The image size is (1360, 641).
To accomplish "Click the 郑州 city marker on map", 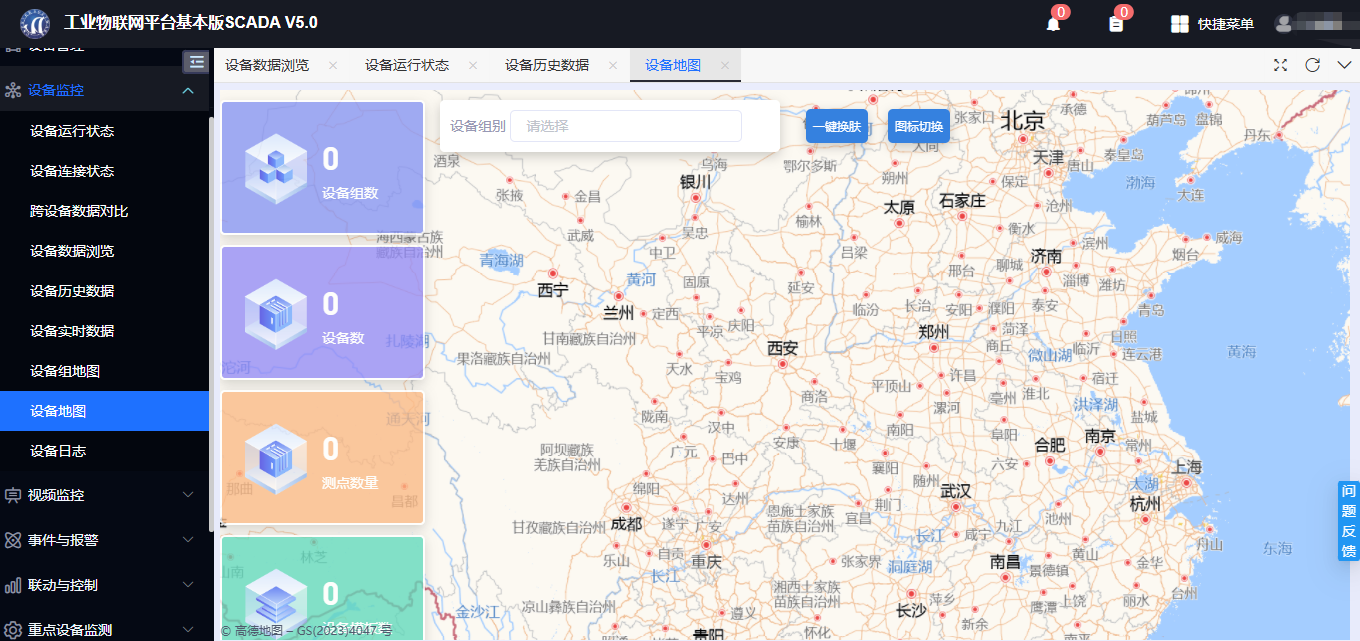I will [934, 348].
